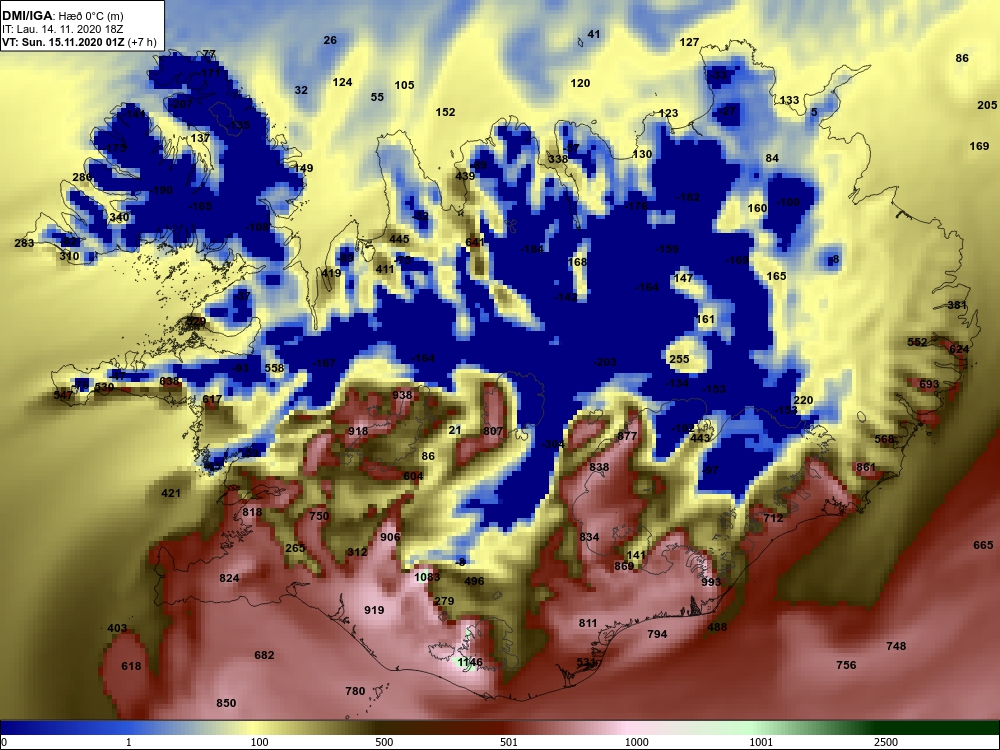Click the map value '938'
Image resolution: width=1000 pixels, height=750 pixels.
click(402, 395)
